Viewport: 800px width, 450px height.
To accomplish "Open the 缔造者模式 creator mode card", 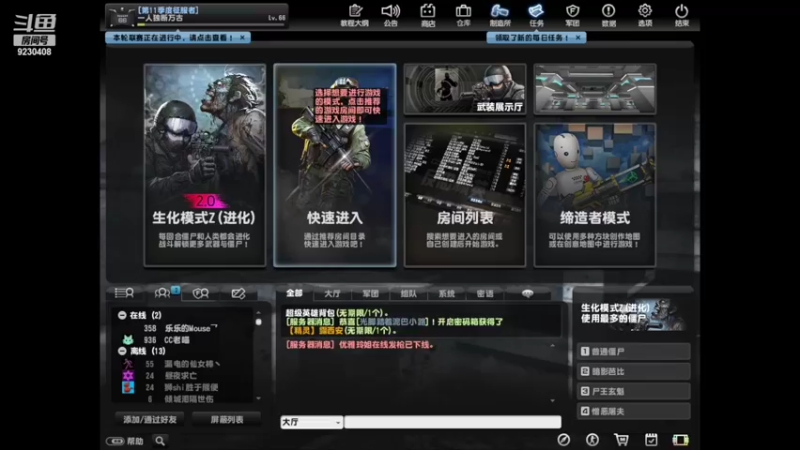I will [x=595, y=195].
